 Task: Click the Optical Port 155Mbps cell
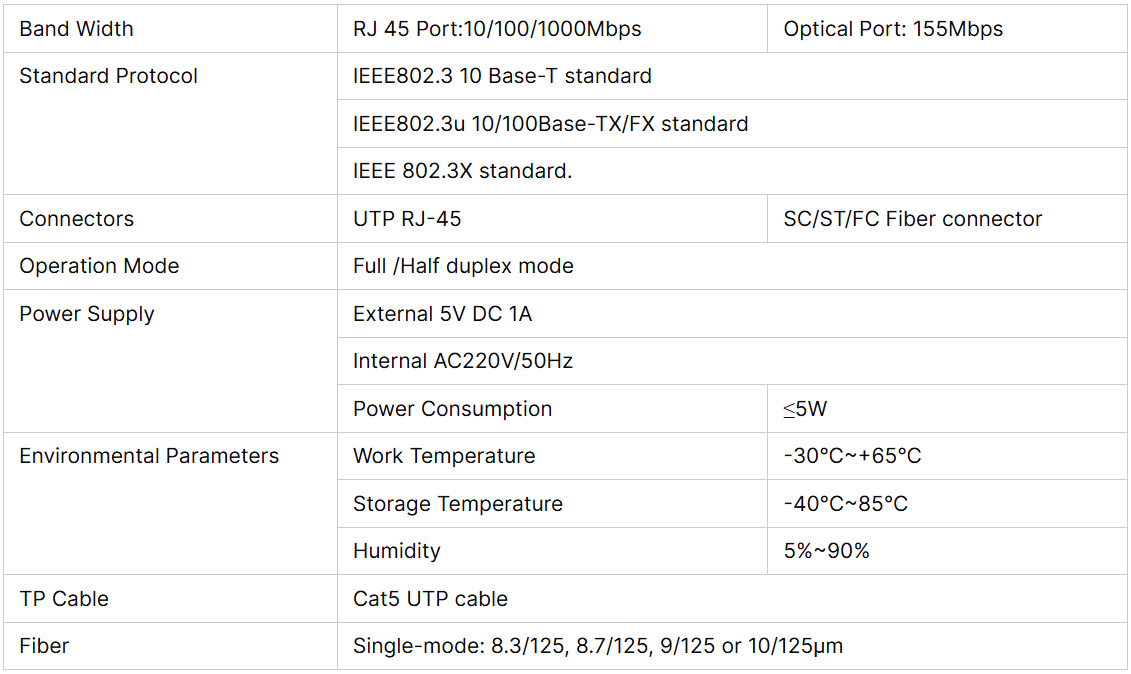893,29
